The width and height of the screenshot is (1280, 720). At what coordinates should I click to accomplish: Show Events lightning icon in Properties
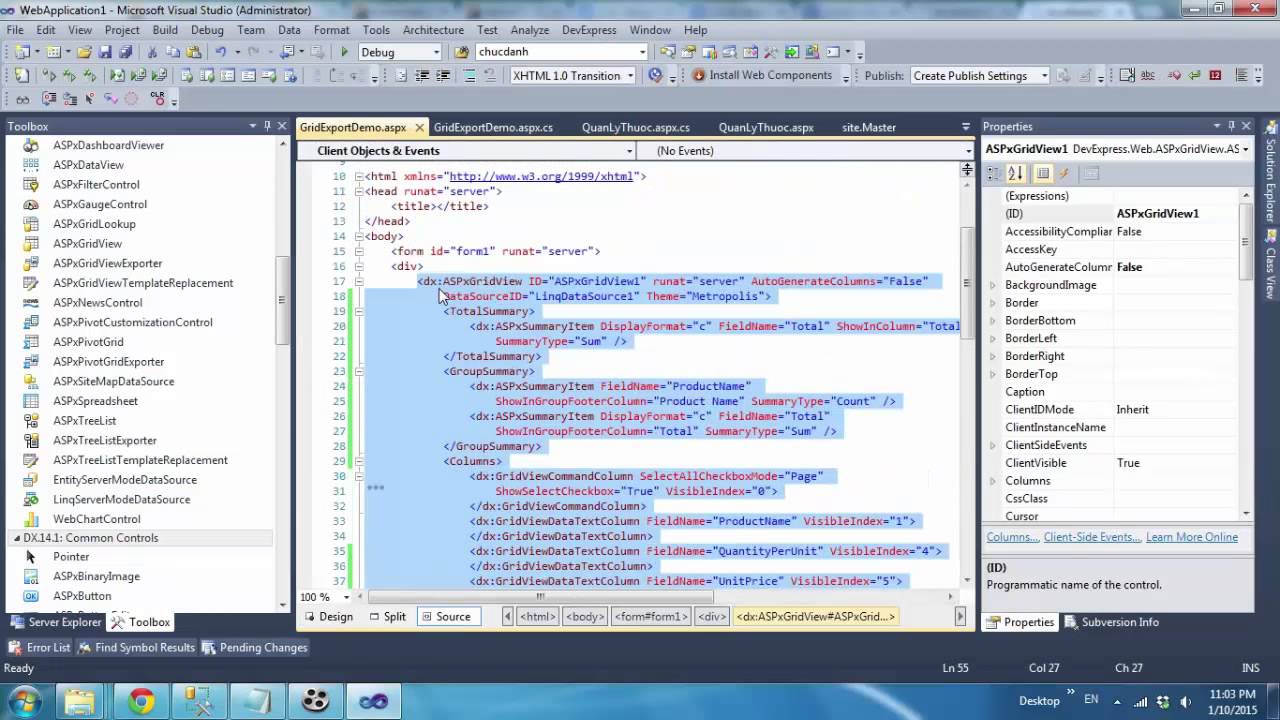[1064, 173]
